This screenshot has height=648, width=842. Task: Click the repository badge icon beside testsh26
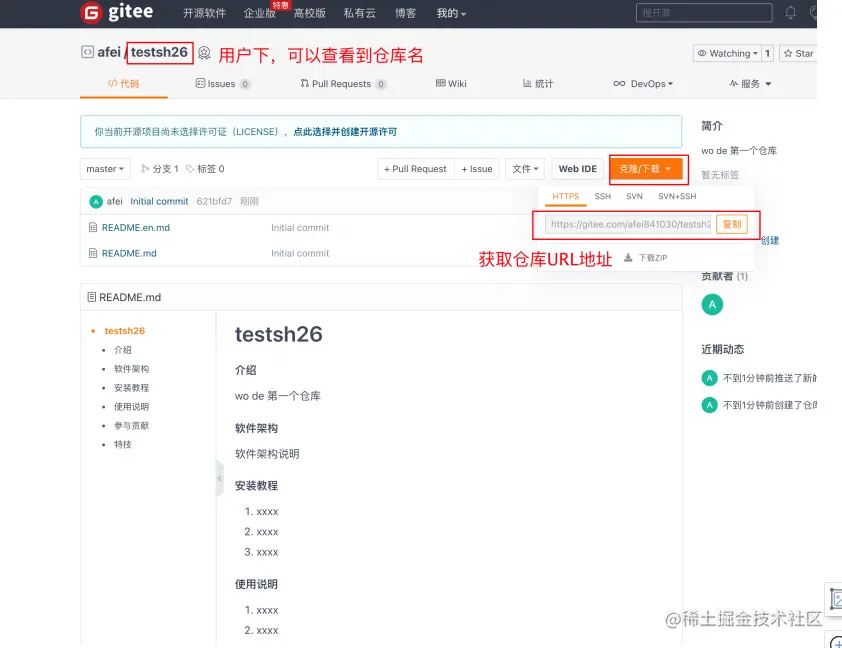tap(204, 53)
